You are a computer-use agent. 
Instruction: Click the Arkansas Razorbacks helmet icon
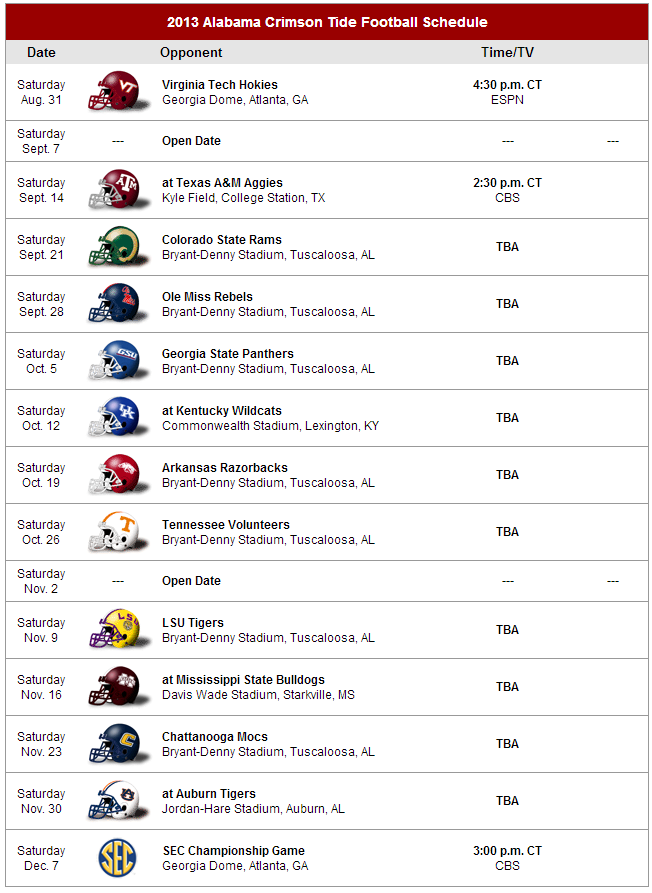pos(117,474)
